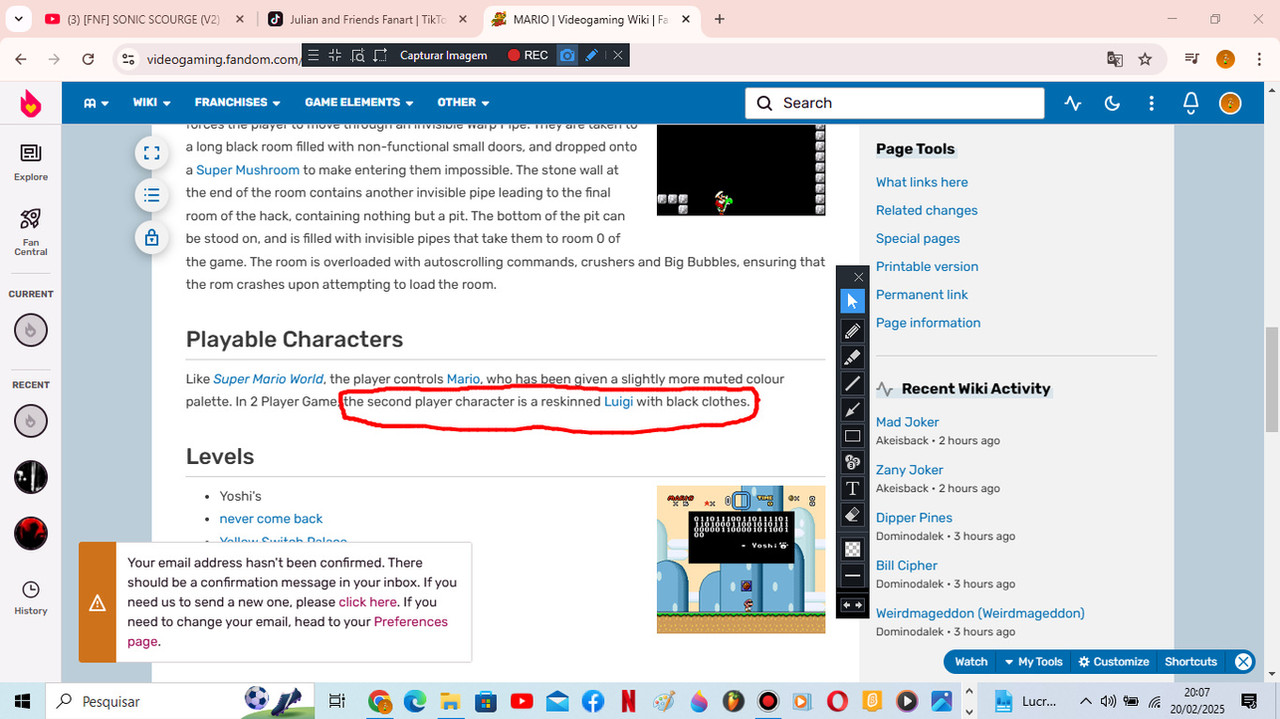Open the wiki logo dropdown menu
This screenshot has width=1280, height=719.
tap(96, 102)
